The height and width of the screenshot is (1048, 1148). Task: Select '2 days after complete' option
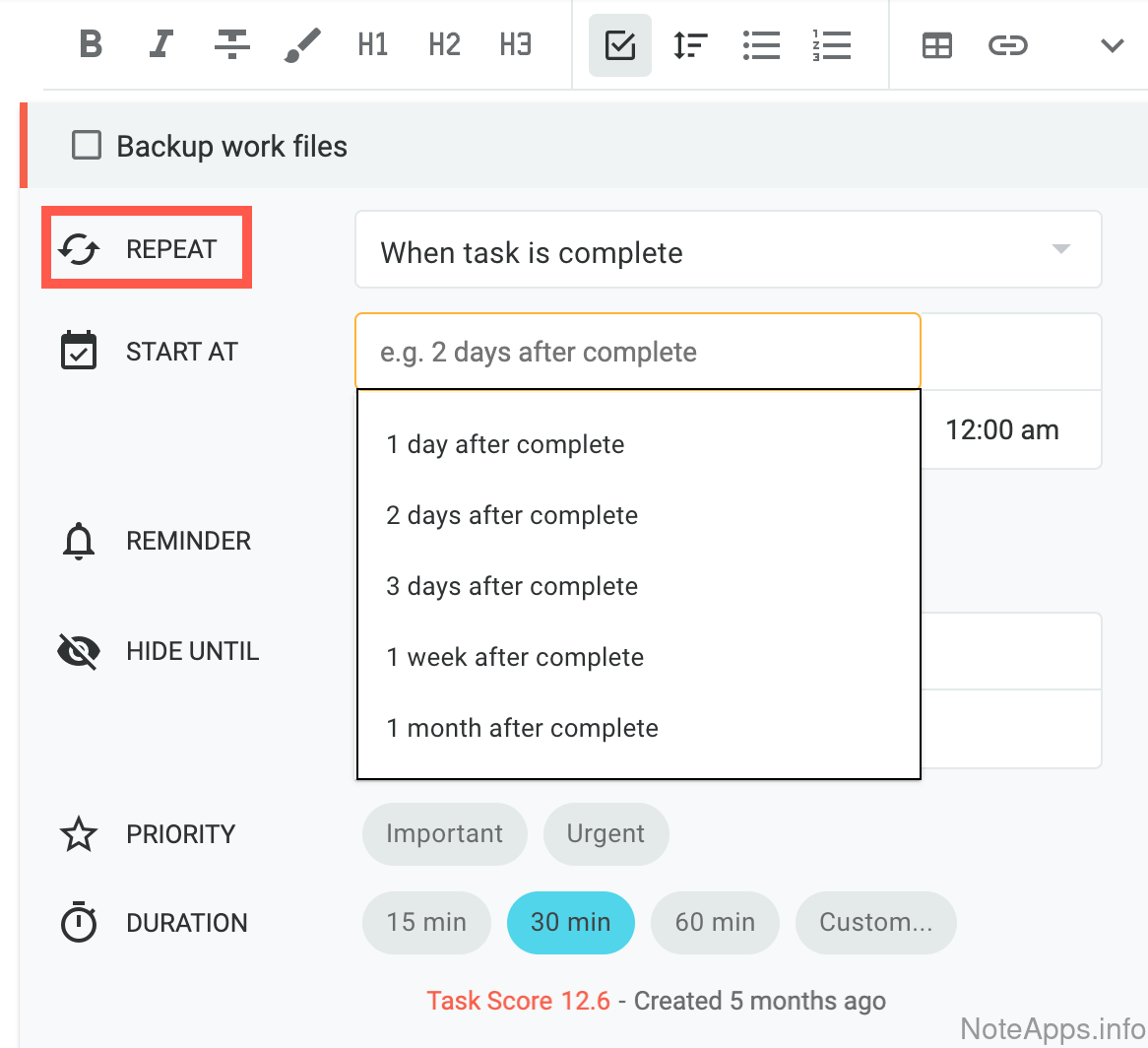[x=512, y=515]
